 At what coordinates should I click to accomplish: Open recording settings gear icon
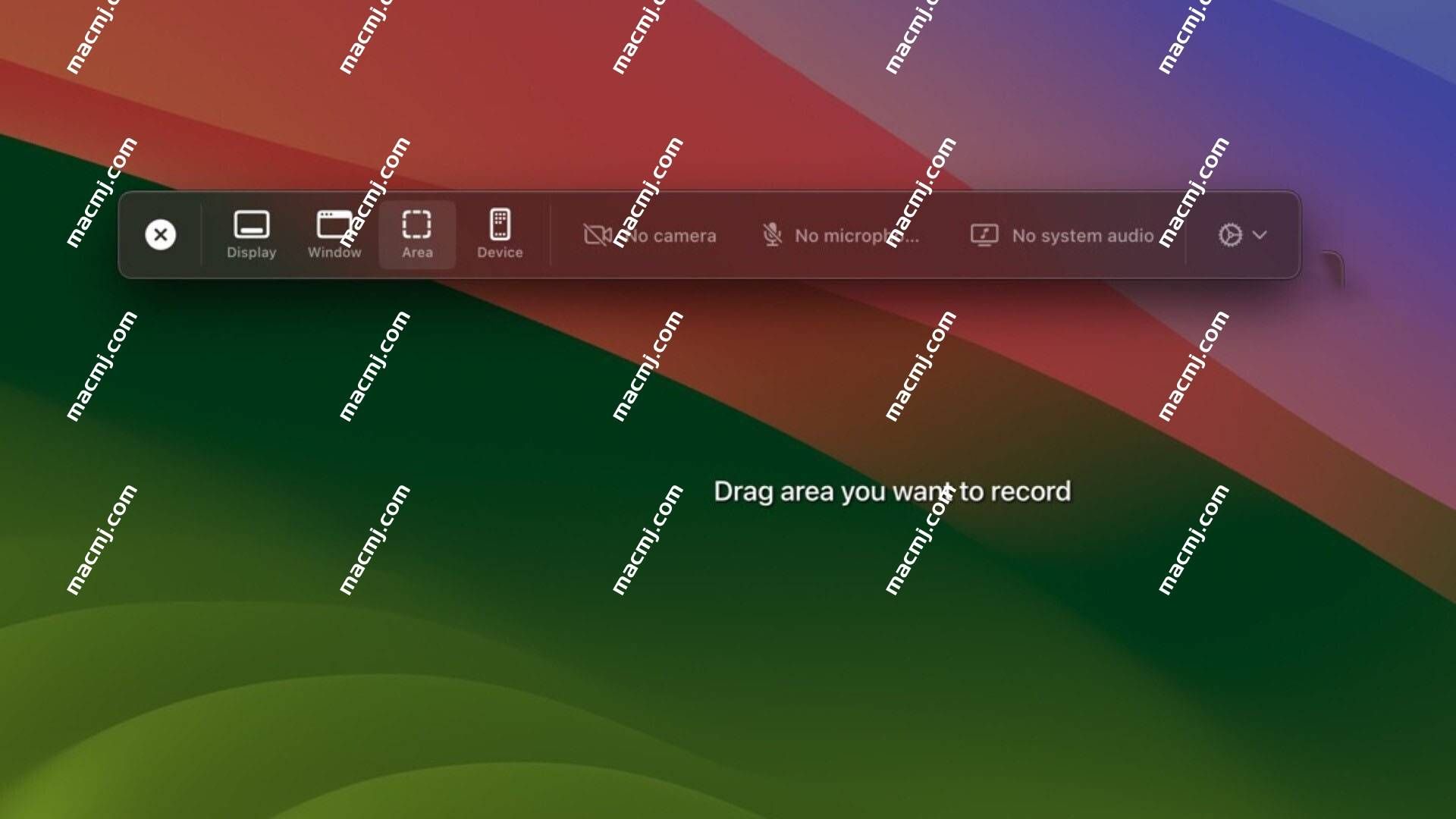point(1230,235)
